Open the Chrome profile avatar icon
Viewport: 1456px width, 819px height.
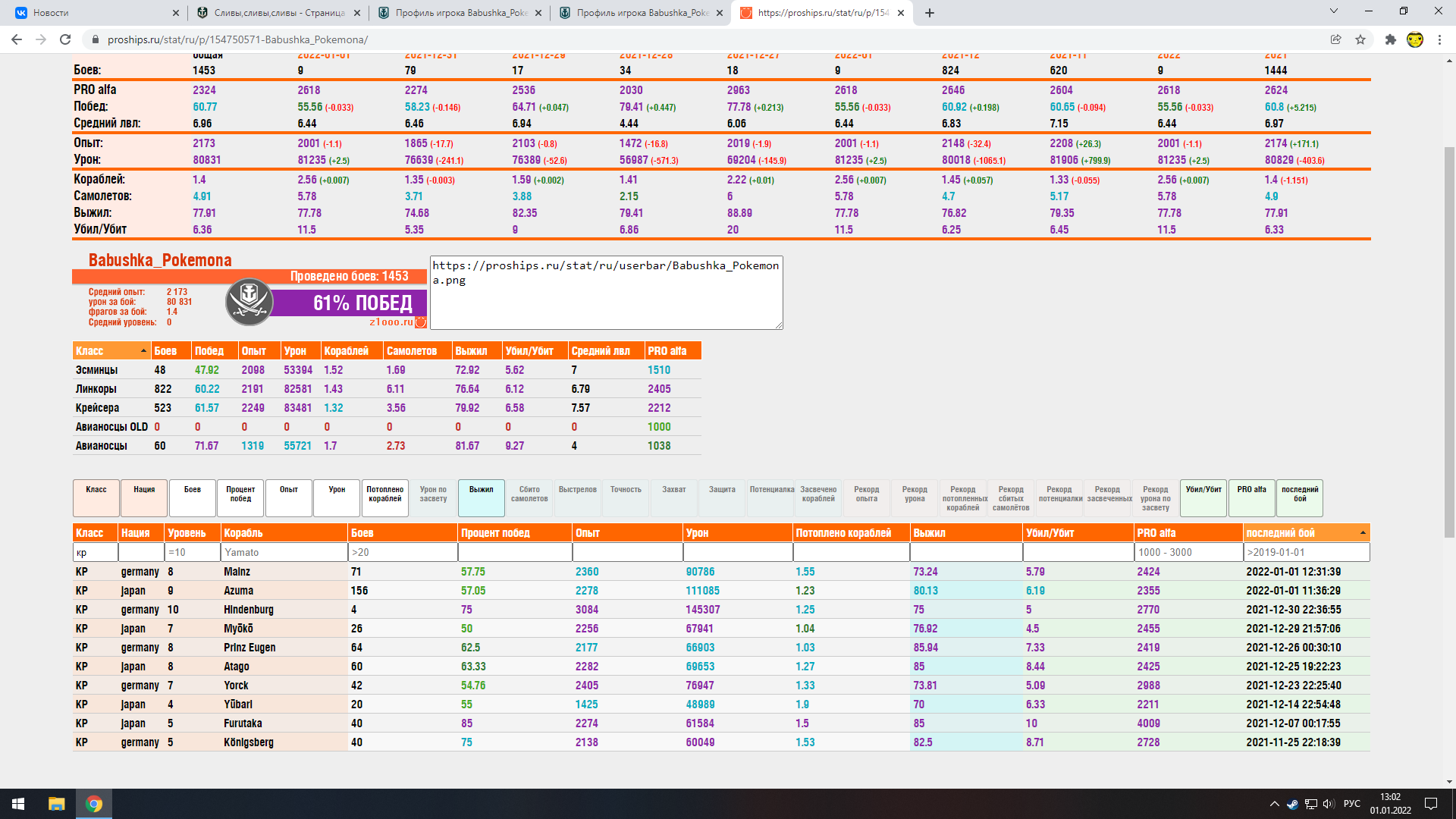(x=1414, y=39)
